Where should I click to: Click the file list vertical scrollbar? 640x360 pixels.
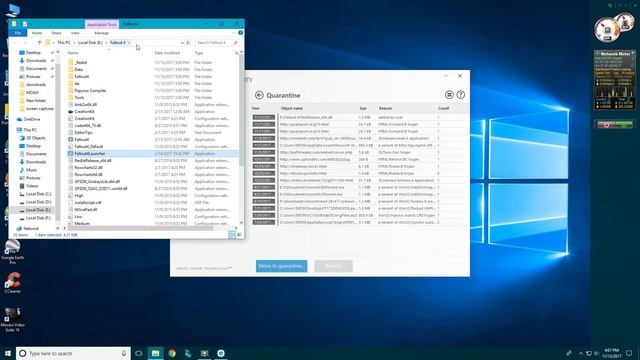pyautogui.click(x=242, y=110)
